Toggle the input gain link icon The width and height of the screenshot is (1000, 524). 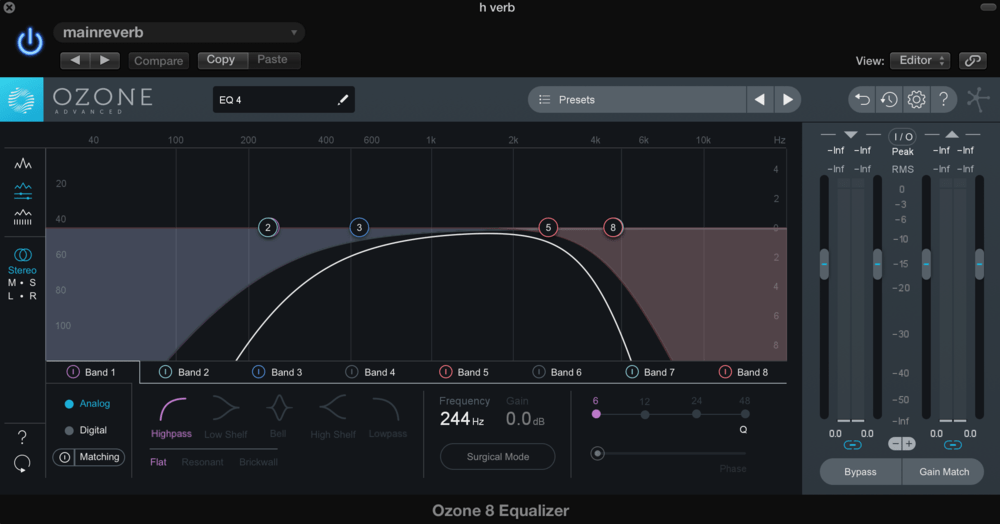click(852, 445)
